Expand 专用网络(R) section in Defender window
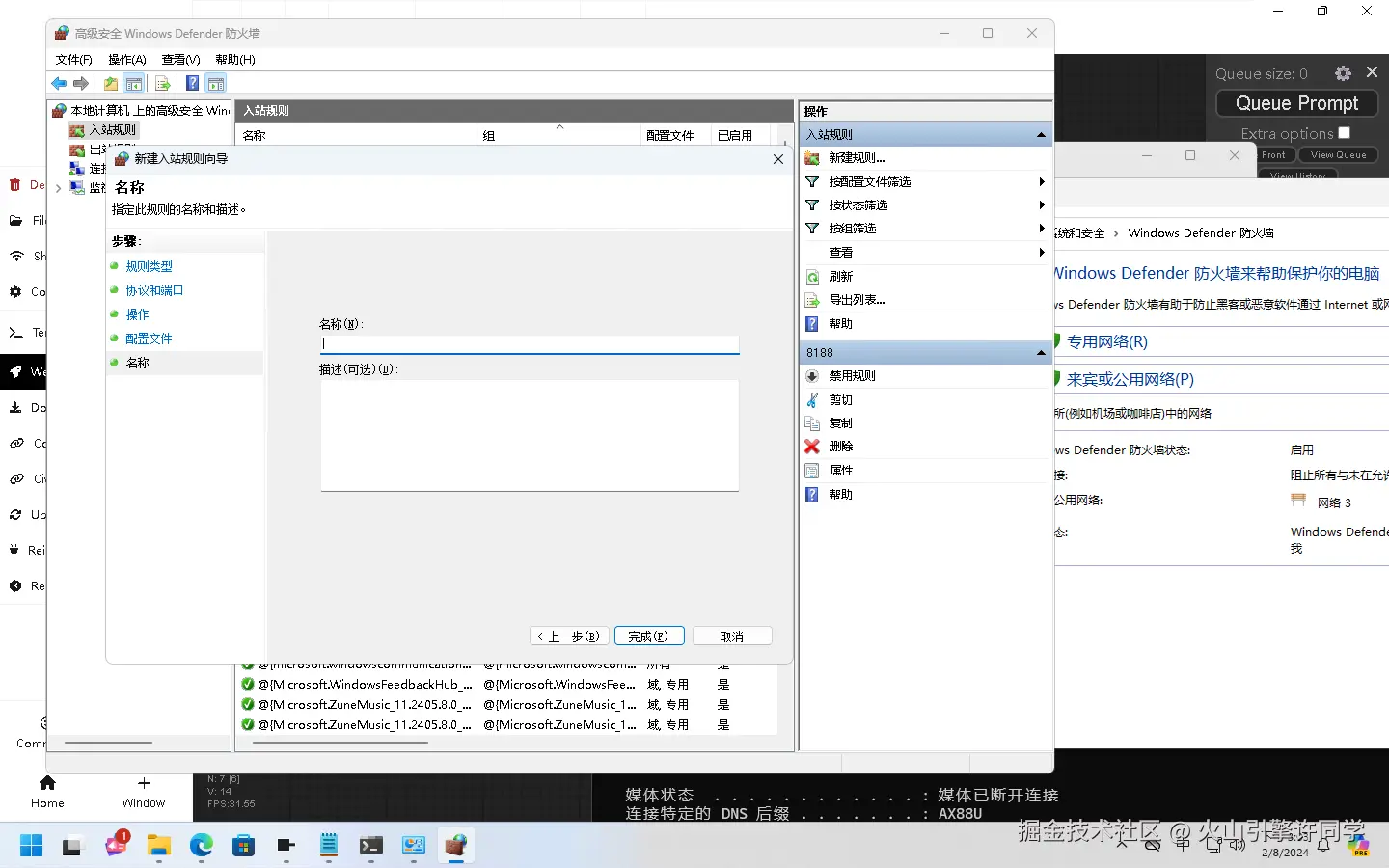 coord(1107,341)
